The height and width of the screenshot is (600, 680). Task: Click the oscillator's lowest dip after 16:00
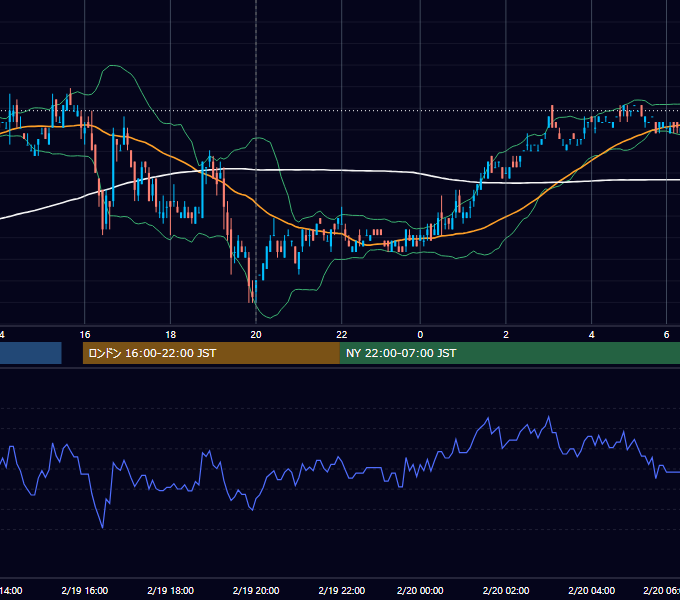pyautogui.click(x=103, y=527)
